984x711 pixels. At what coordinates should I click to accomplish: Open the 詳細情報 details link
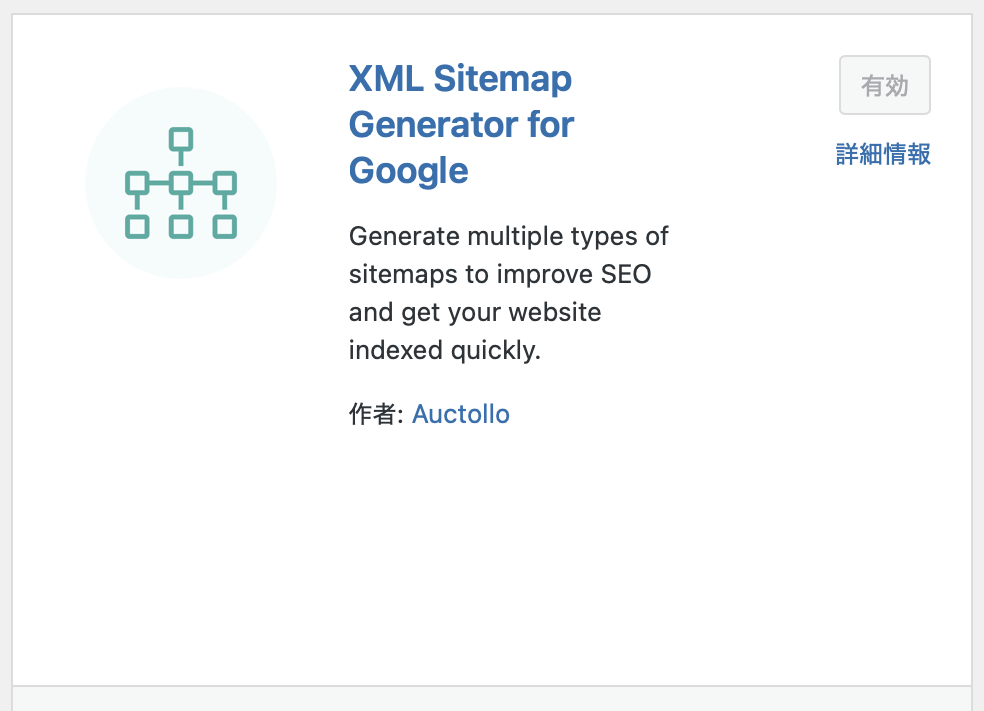pyautogui.click(x=883, y=154)
